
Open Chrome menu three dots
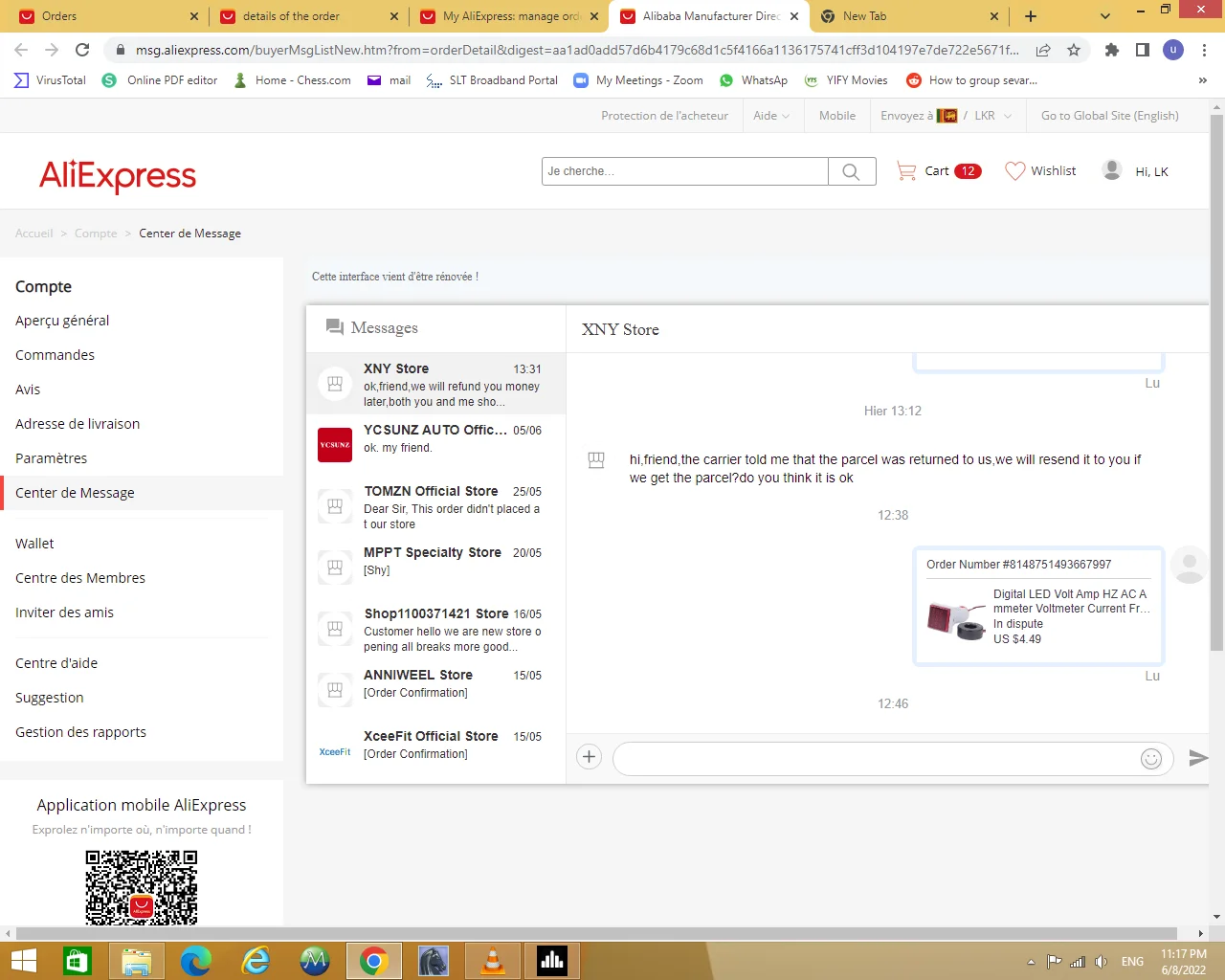pos(1204,50)
